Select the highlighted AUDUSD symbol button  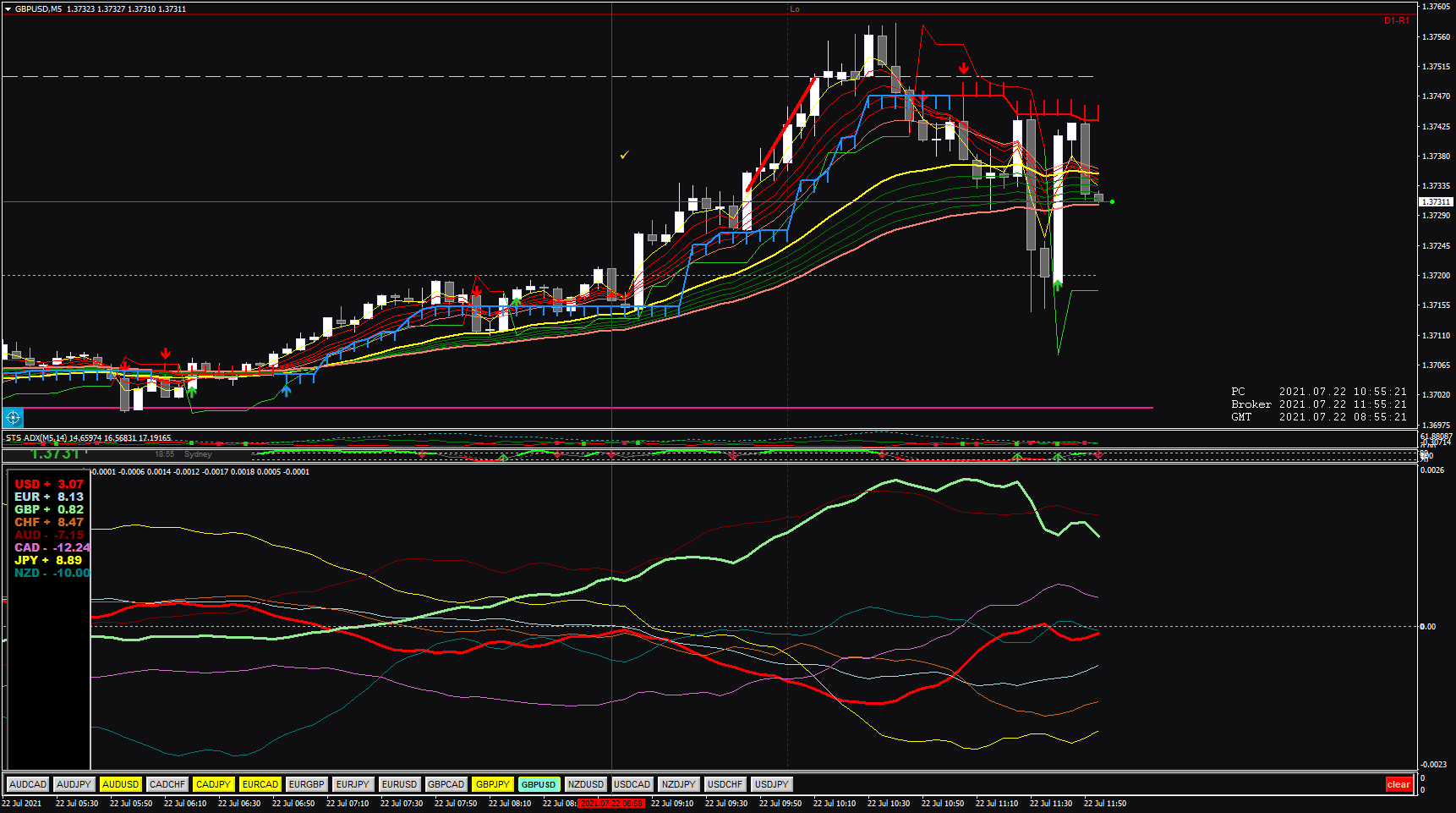[121, 784]
